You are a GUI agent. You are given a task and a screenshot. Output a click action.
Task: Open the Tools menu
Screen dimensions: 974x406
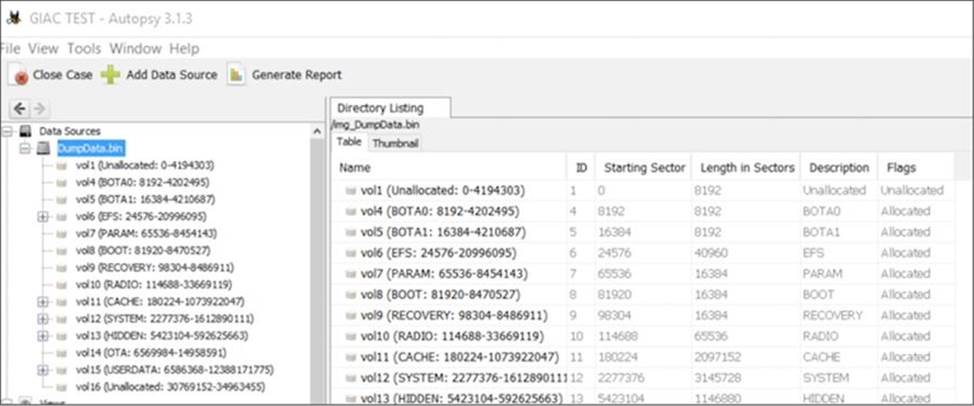84,48
